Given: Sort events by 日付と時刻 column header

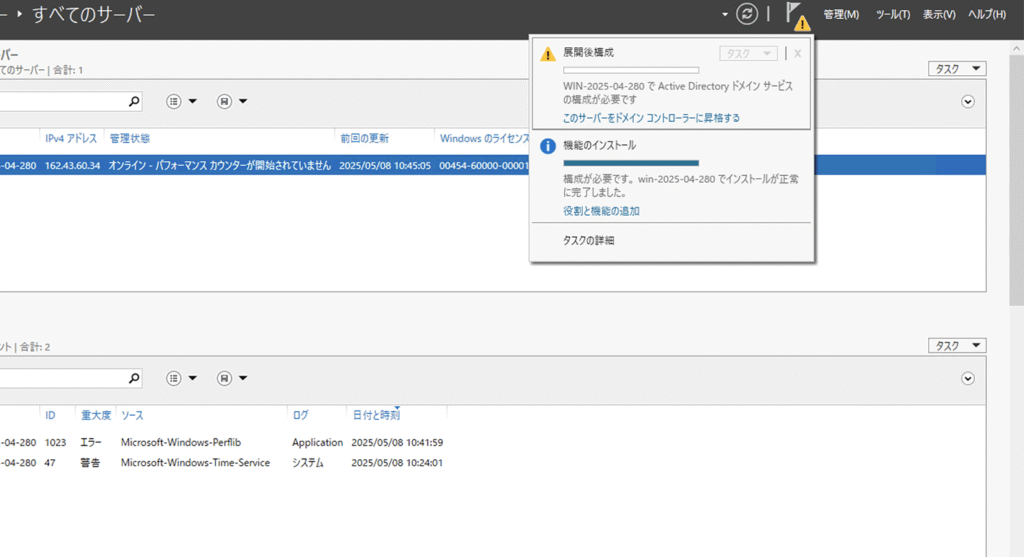Looking at the screenshot, I should [x=376, y=415].
